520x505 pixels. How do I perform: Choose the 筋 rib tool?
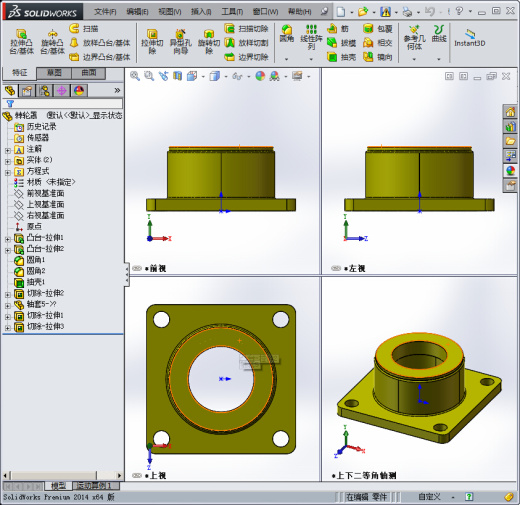tap(338, 29)
